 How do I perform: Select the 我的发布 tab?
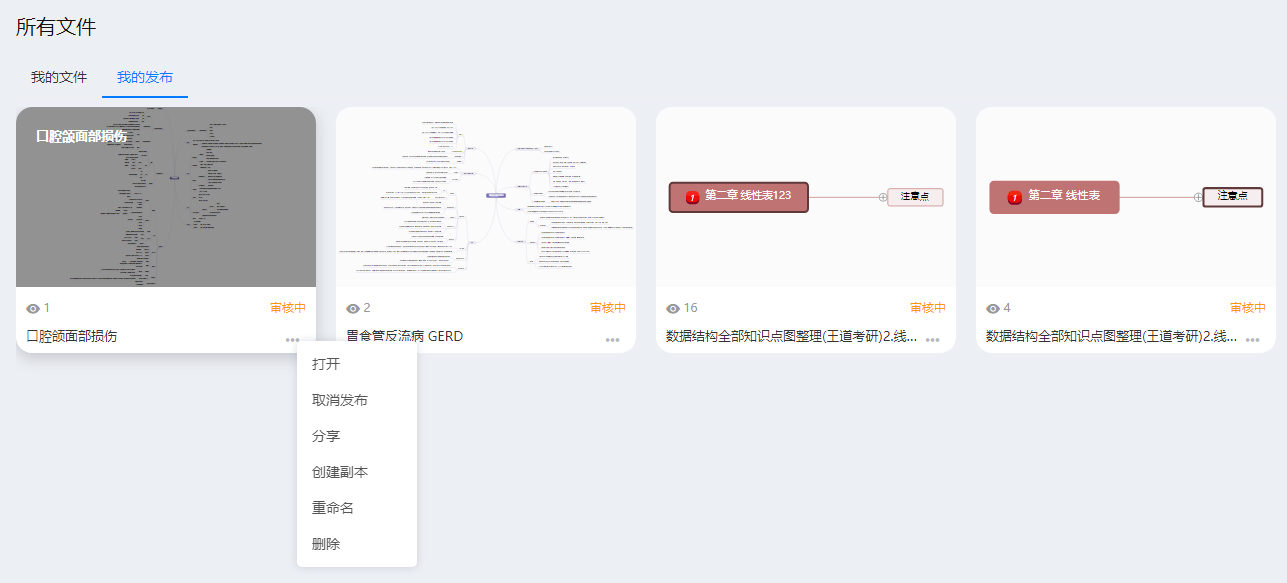(145, 77)
